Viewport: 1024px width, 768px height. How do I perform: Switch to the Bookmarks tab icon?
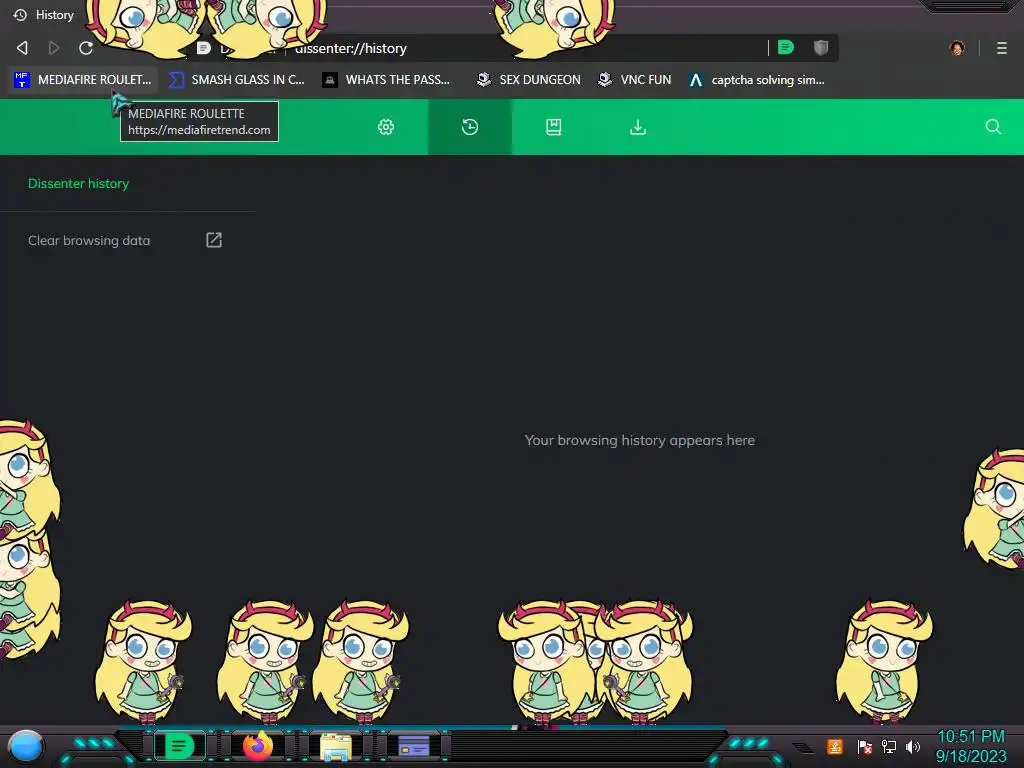tap(554, 127)
